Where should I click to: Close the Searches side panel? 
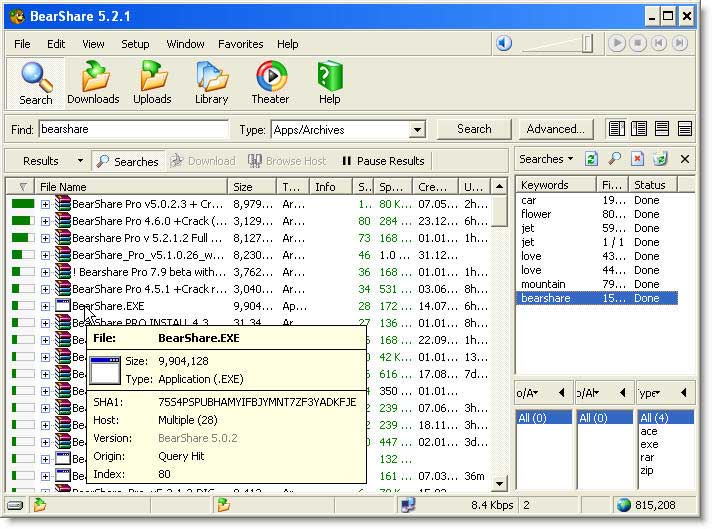pos(685,159)
